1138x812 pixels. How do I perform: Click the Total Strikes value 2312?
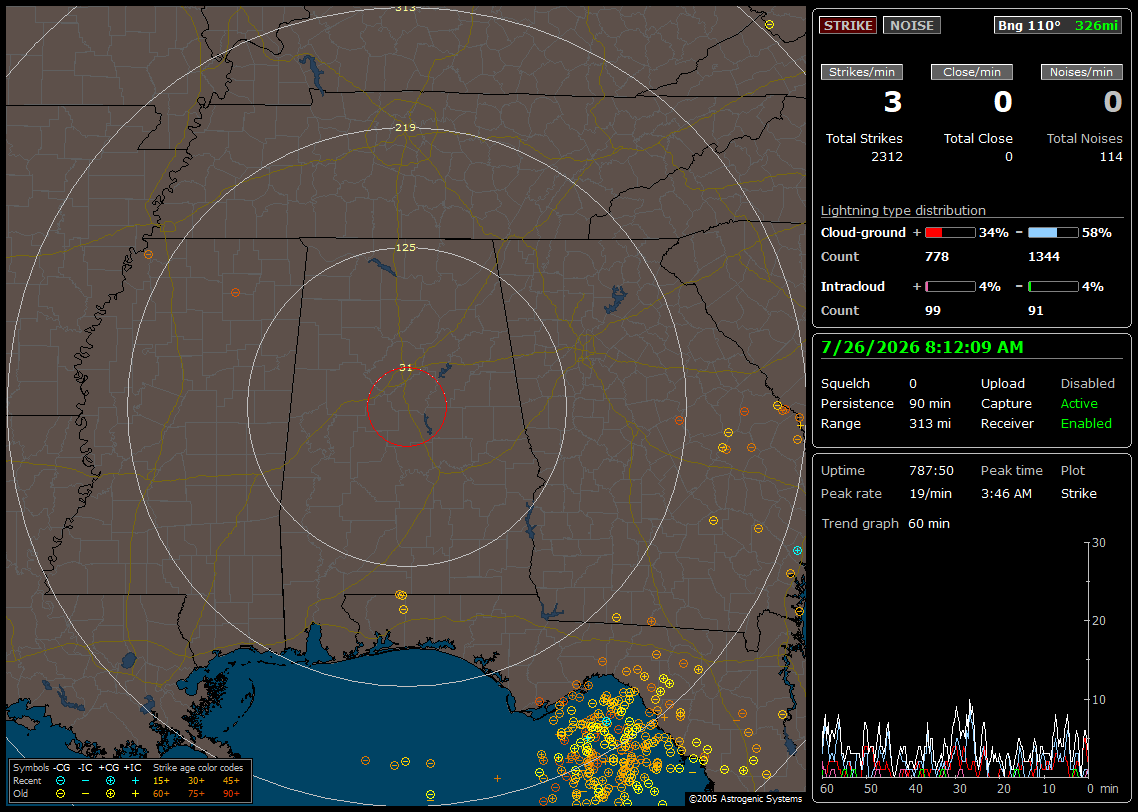[887, 157]
